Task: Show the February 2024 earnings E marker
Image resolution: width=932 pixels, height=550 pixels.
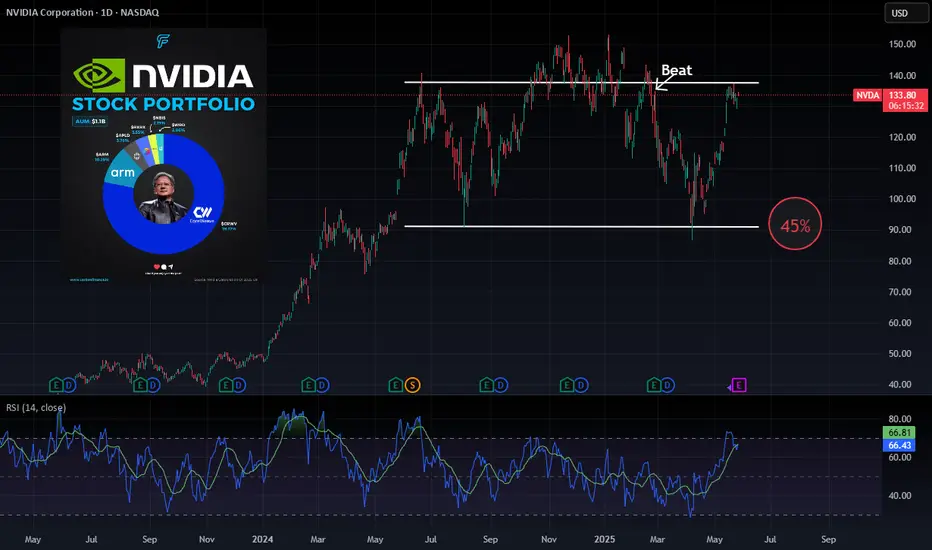Action: point(308,385)
